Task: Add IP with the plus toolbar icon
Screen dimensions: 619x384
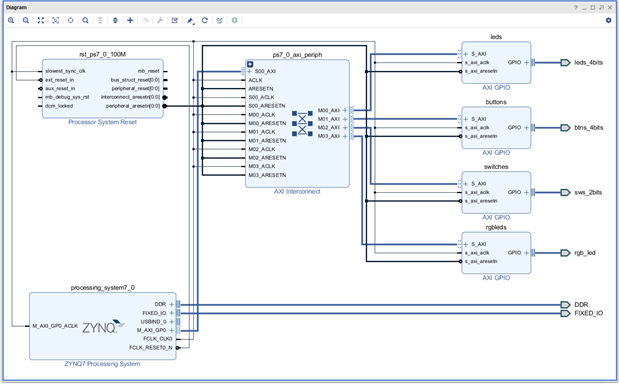Action: coord(130,21)
